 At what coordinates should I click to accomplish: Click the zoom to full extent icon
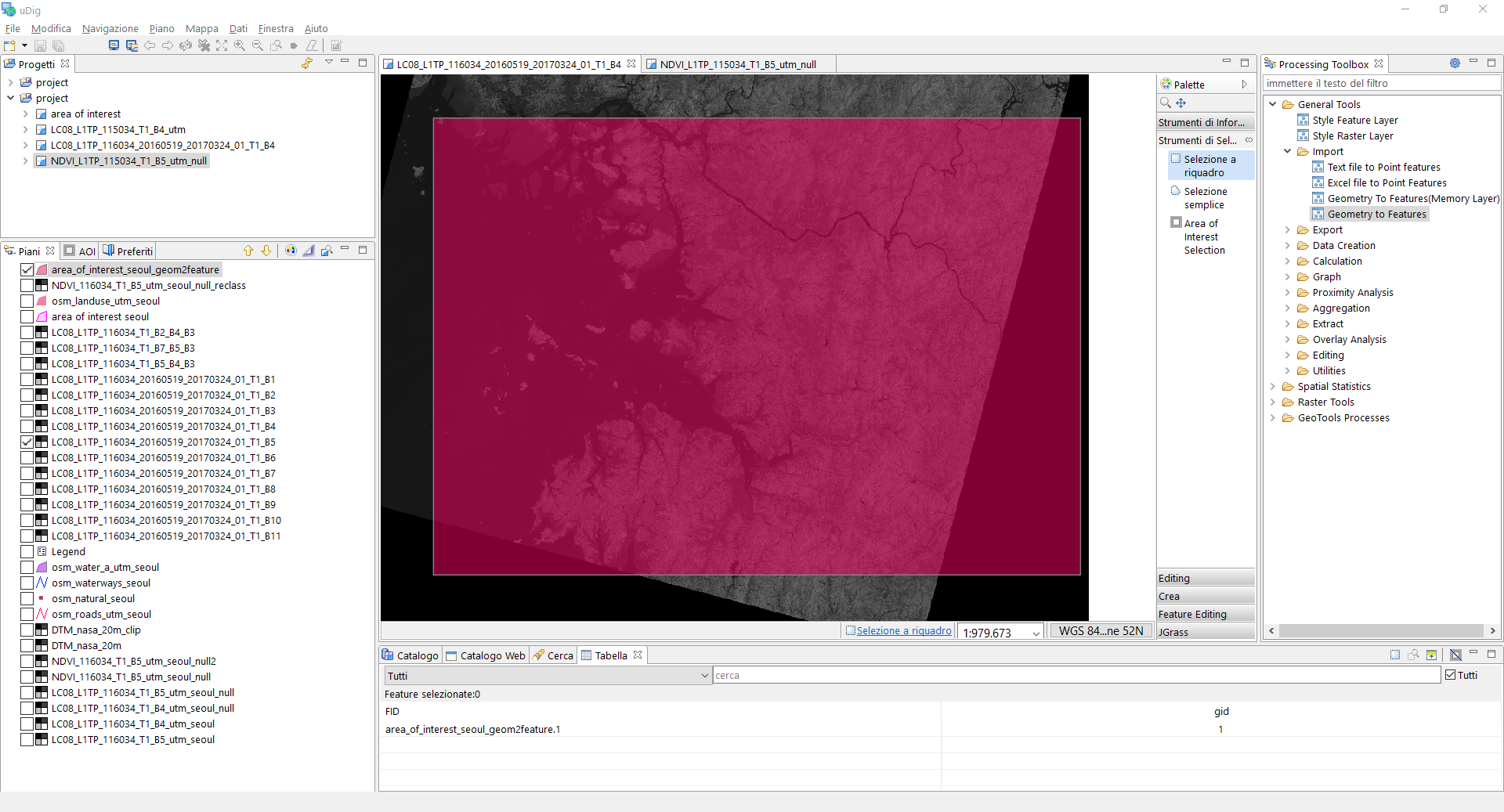[222, 46]
